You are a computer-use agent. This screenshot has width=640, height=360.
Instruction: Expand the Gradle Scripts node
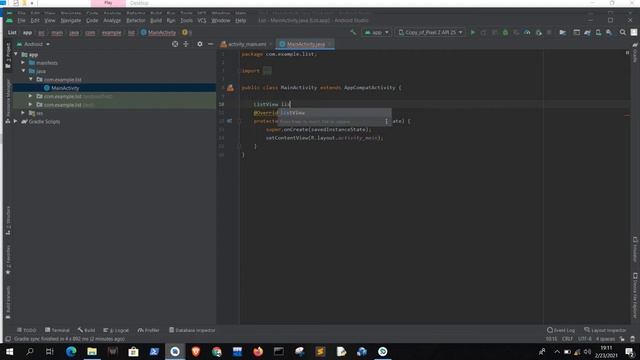pyautogui.click(x=16, y=121)
